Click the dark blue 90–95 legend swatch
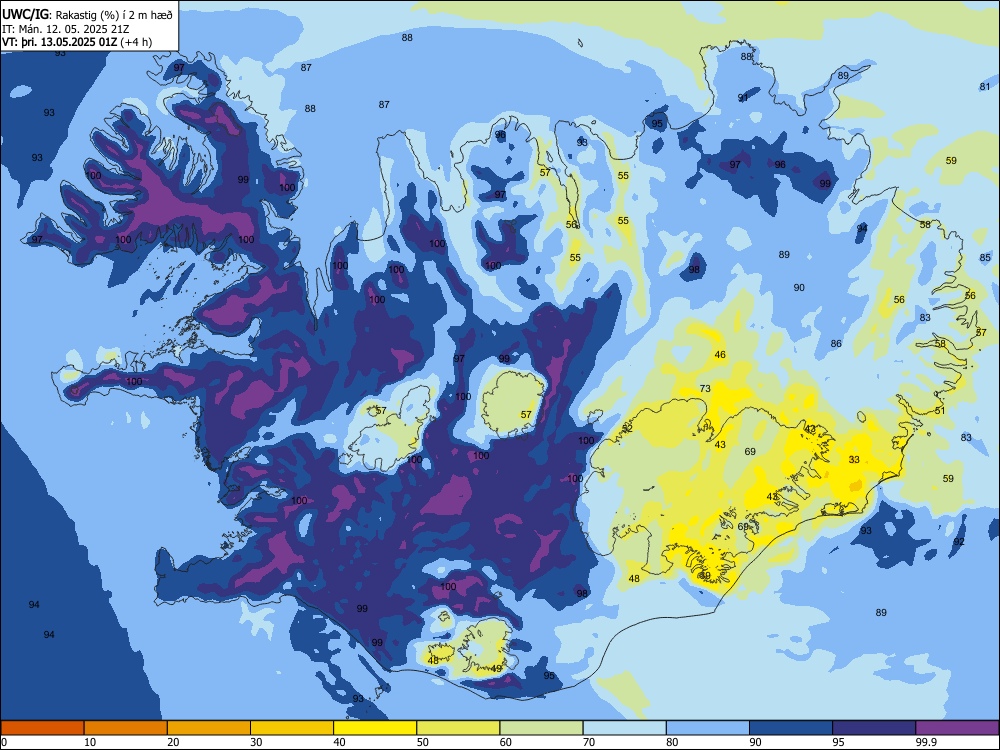Viewport: 1000px width, 750px height. pyautogui.click(x=791, y=728)
